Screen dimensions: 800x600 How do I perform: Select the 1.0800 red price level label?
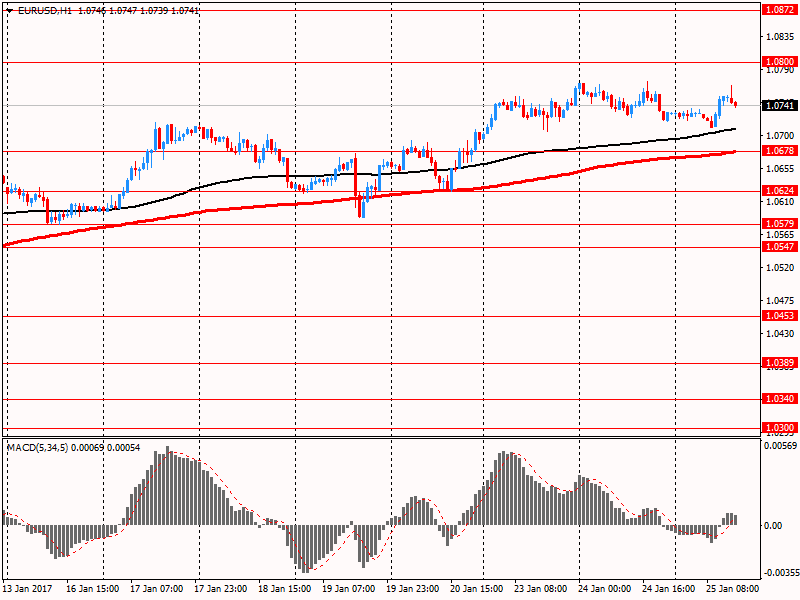pos(779,61)
